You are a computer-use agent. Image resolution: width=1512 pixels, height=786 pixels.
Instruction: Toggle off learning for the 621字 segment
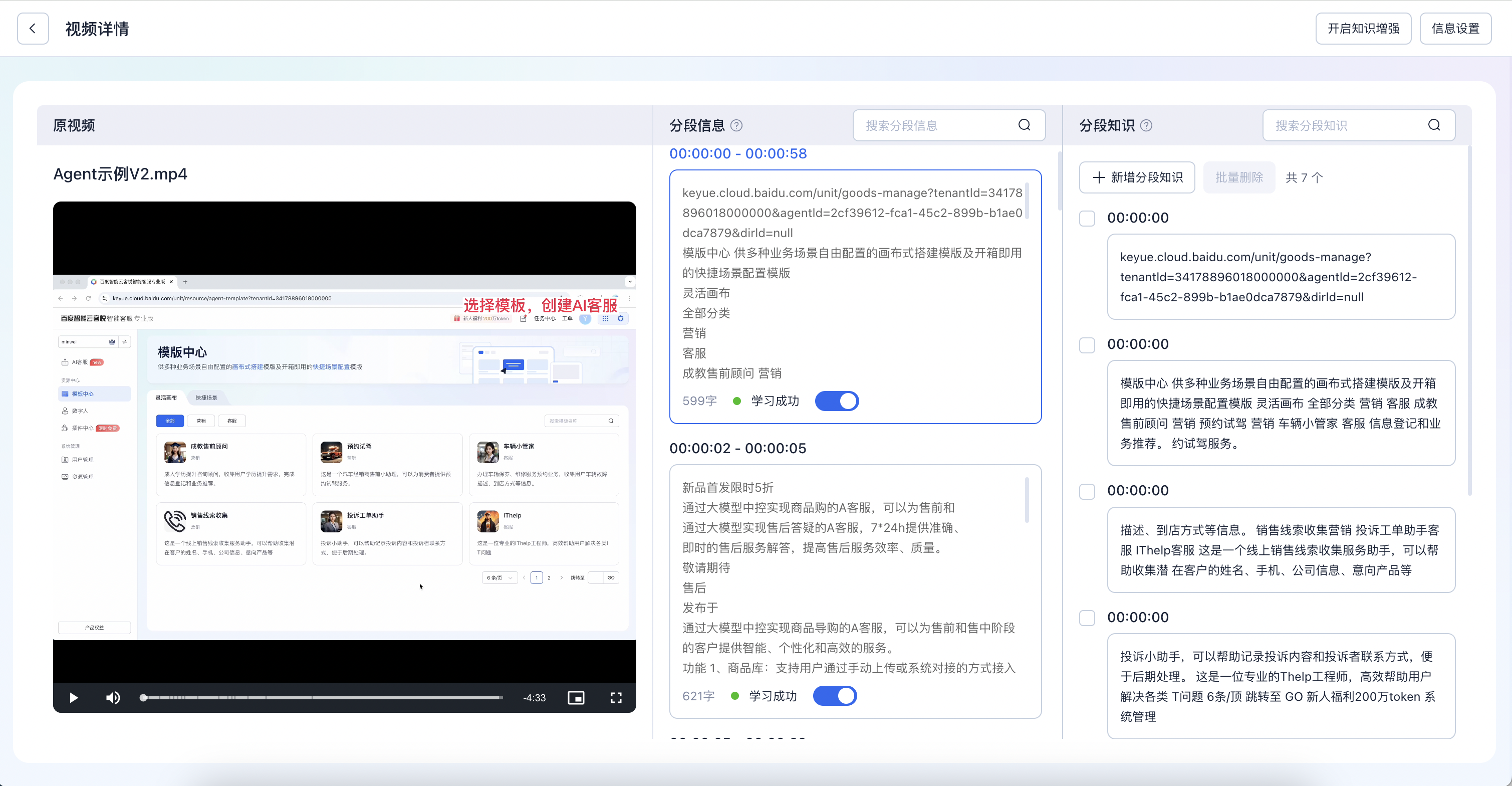pyautogui.click(x=835, y=696)
